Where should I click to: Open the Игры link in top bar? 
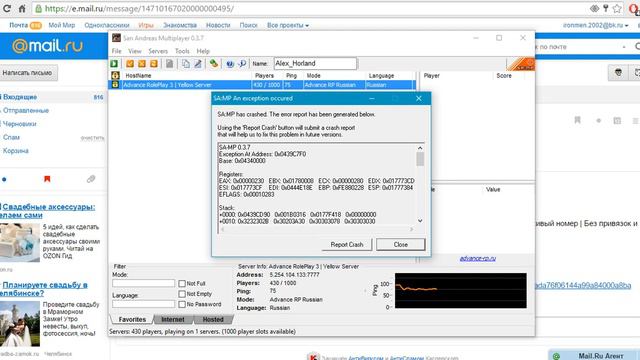[x=146, y=25]
